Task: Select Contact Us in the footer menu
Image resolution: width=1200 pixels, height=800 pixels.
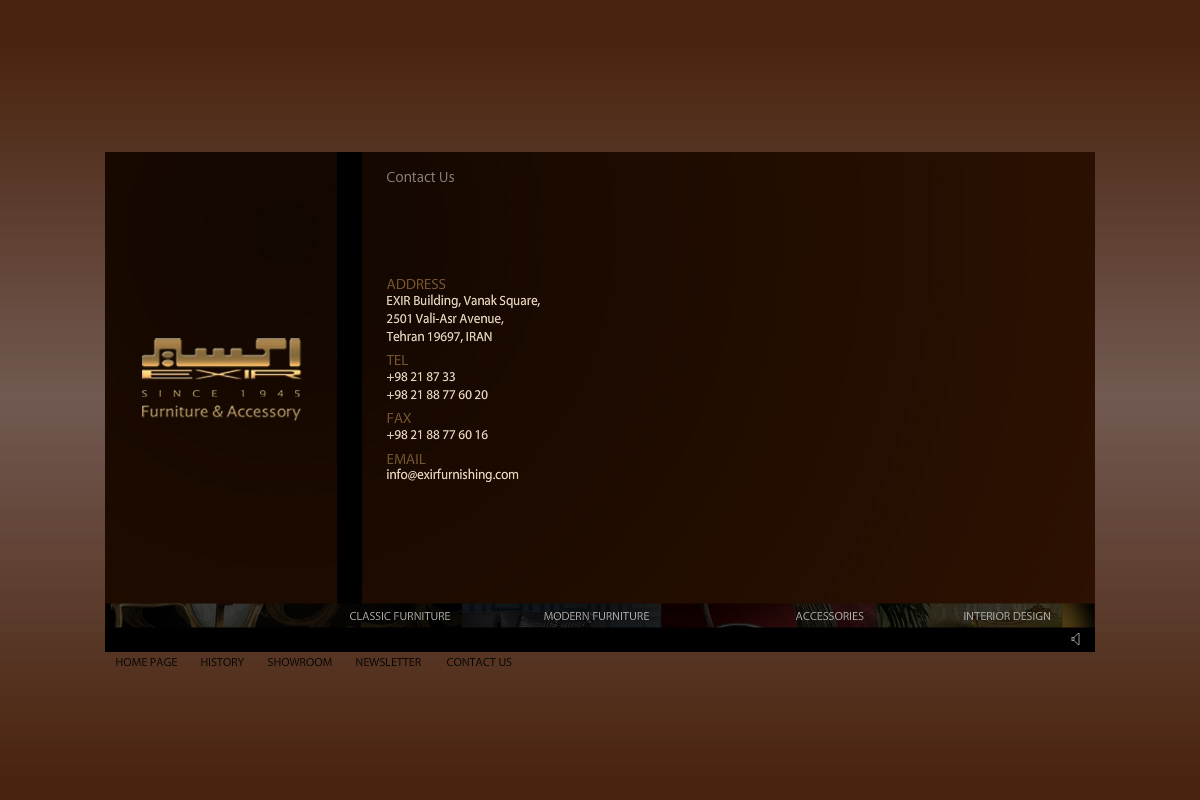Action: point(479,662)
